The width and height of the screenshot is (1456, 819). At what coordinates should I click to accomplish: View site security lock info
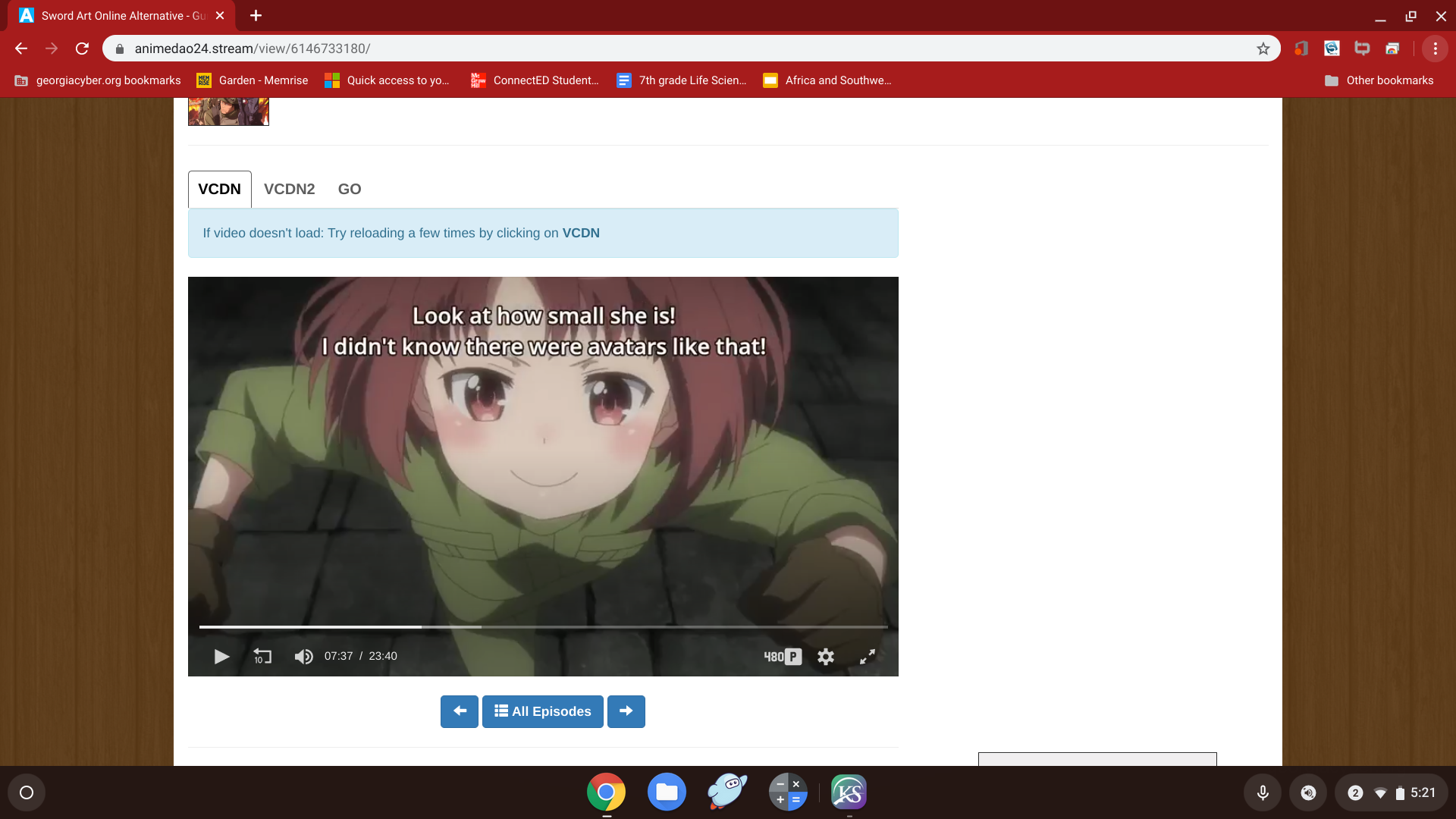119,49
